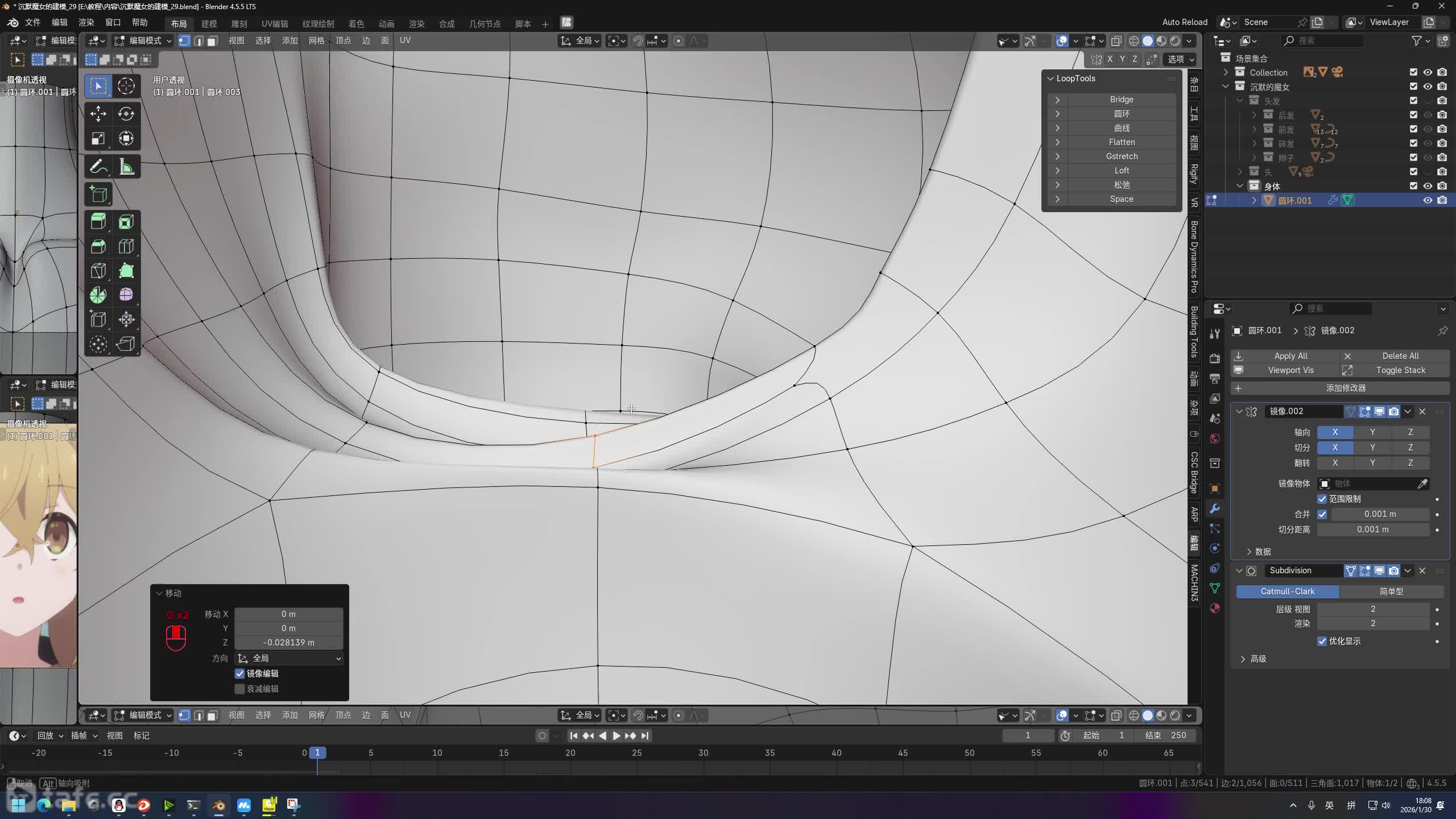
Task: Open the Modifier properties wrench tab
Action: coord(1215,508)
